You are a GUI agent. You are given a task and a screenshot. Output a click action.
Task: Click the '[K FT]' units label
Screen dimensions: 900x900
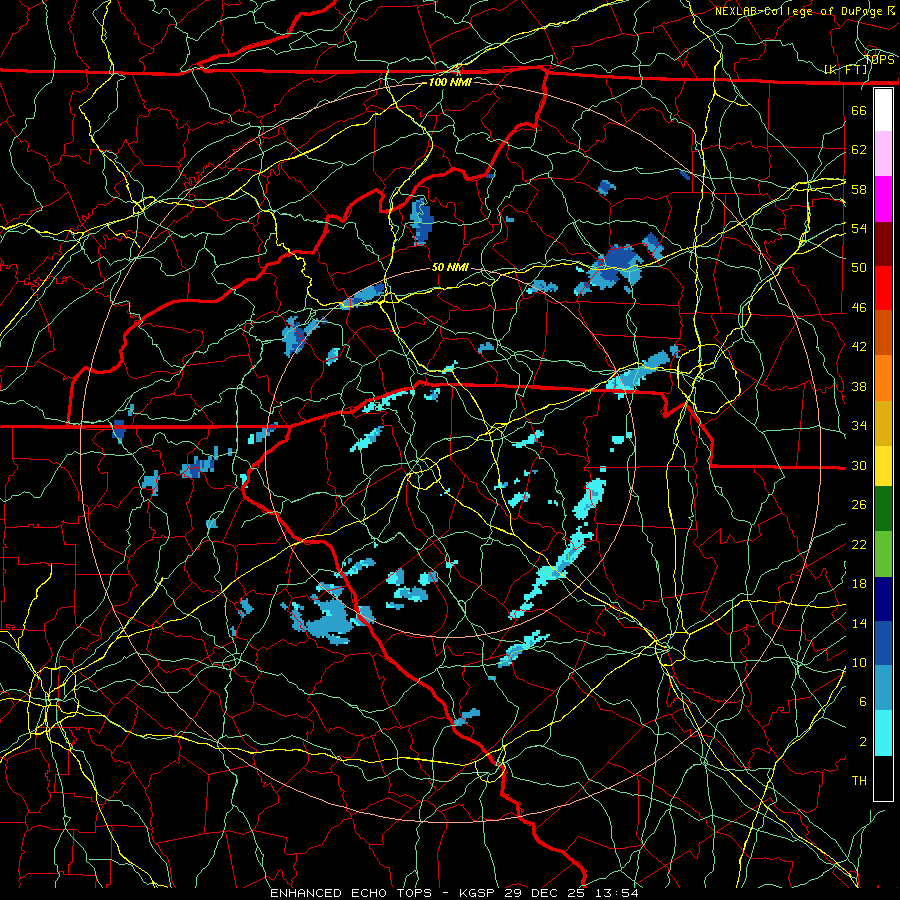tap(845, 70)
